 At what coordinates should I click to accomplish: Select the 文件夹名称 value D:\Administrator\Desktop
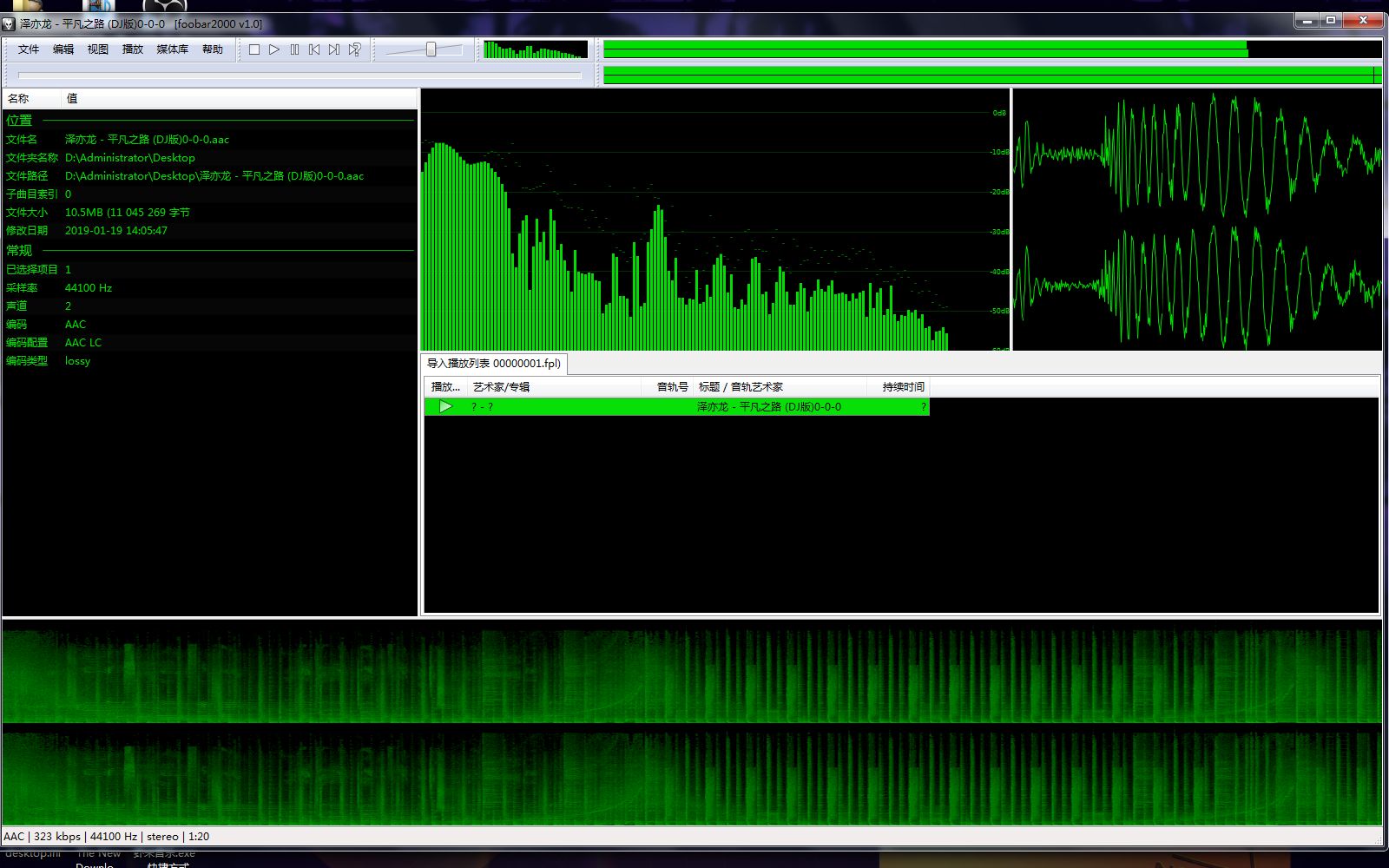(130, 157)
